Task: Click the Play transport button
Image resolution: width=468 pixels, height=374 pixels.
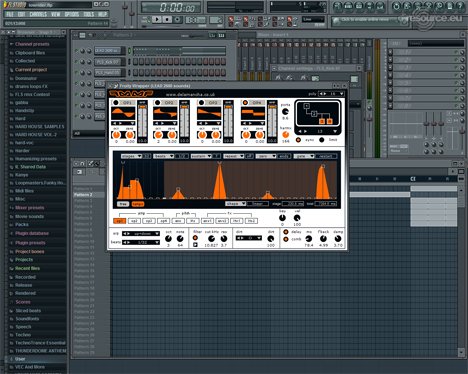Action: click(x=157, y=19)
